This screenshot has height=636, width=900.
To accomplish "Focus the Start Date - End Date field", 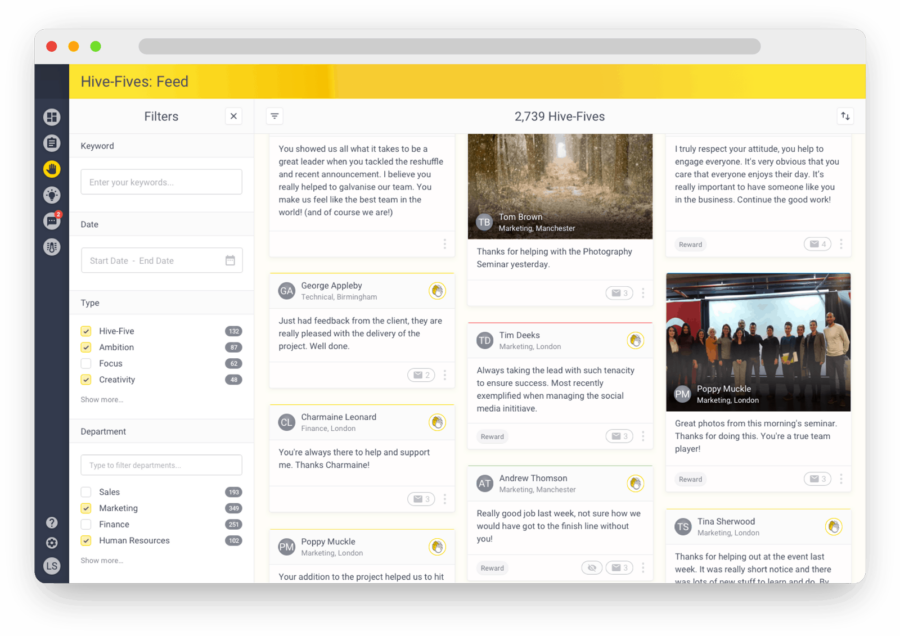I will pyautogui.click(x=161, y=260).
